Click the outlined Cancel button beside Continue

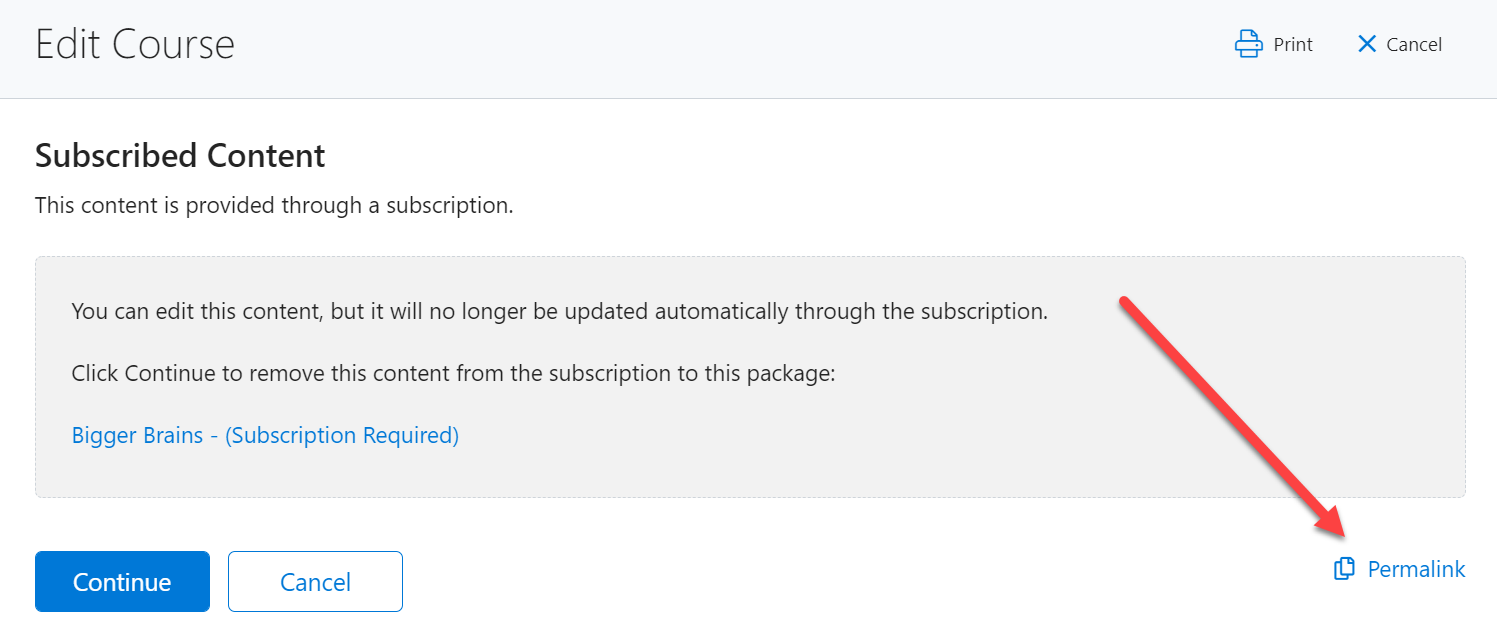(315, 581)
